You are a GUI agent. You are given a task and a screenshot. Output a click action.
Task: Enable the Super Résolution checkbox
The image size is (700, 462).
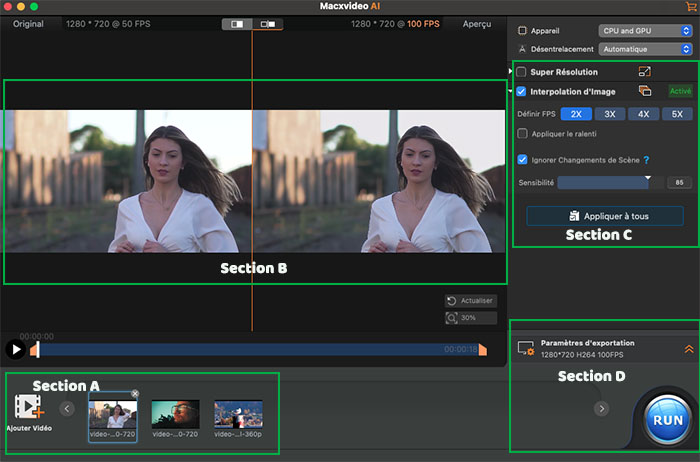click(x=521, y=72)
